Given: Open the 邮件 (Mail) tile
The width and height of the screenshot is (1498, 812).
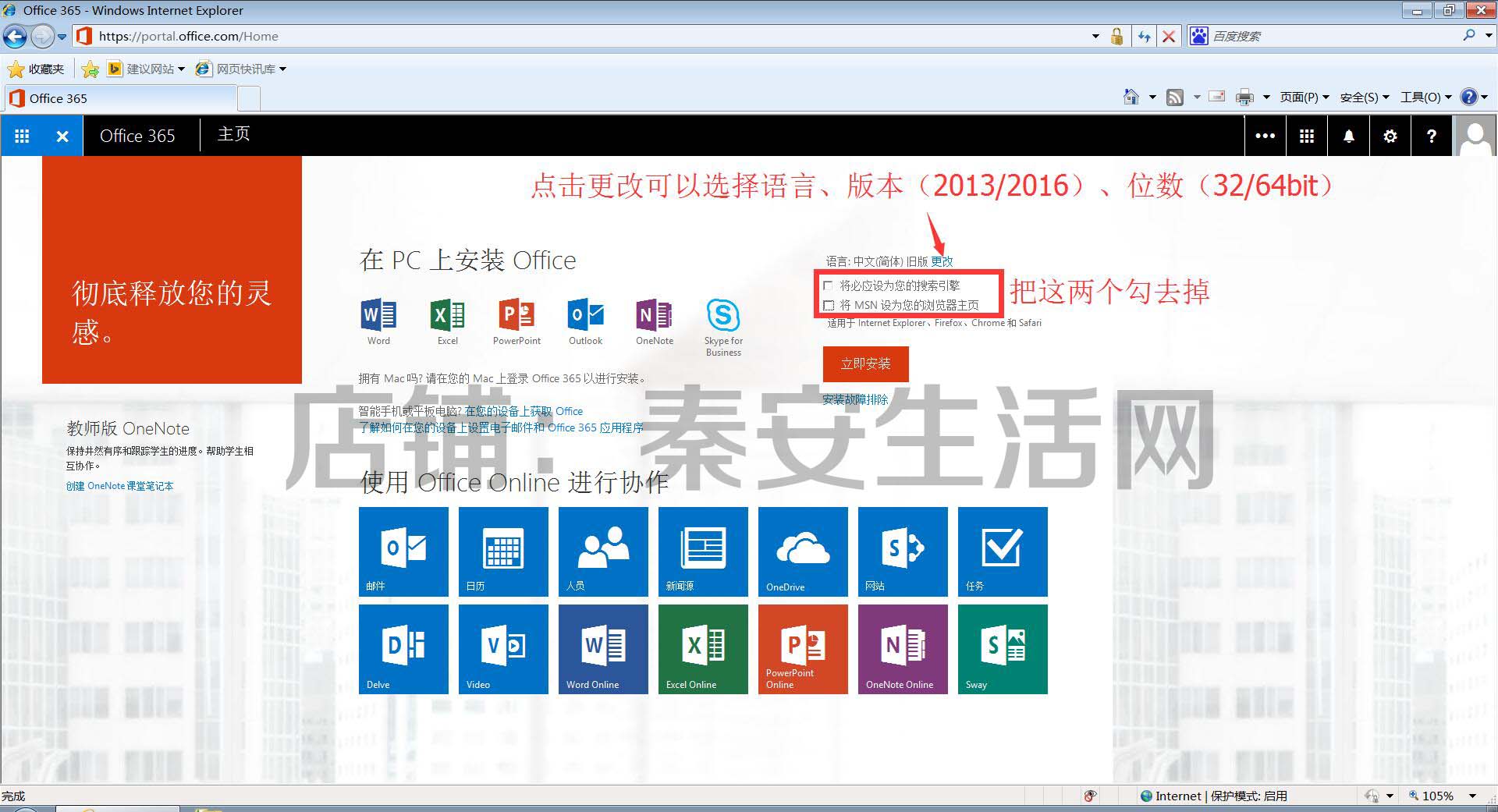Looking at the screenshot, I should pyautogui.click(x=403, y=551).
